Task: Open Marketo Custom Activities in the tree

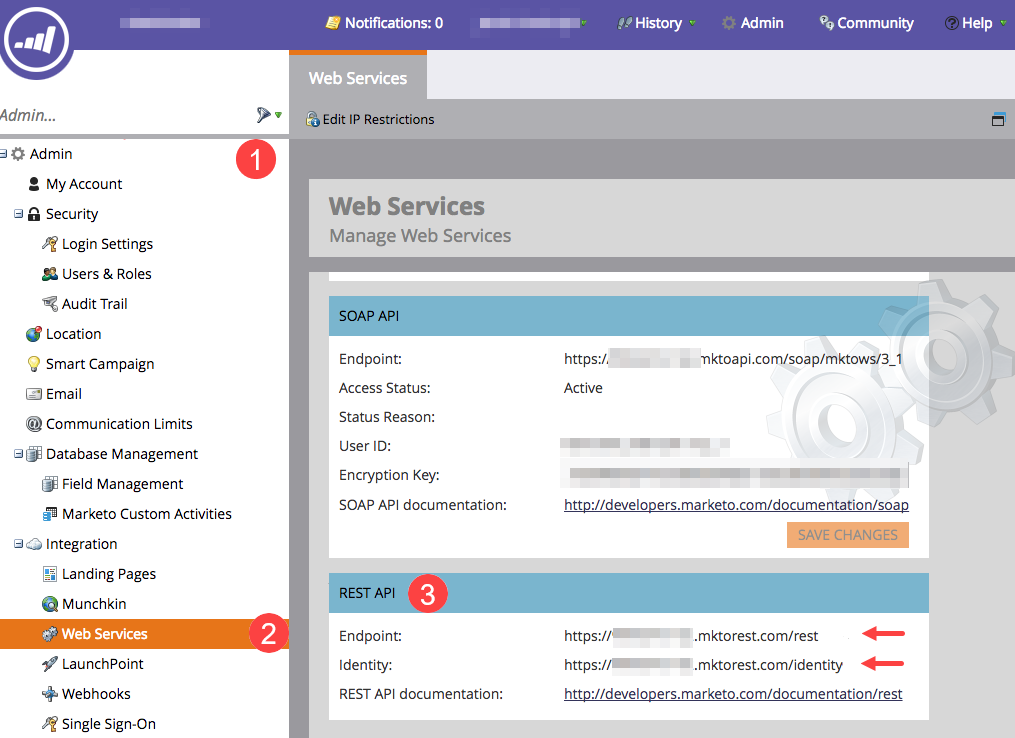Action: coord(147,514)
